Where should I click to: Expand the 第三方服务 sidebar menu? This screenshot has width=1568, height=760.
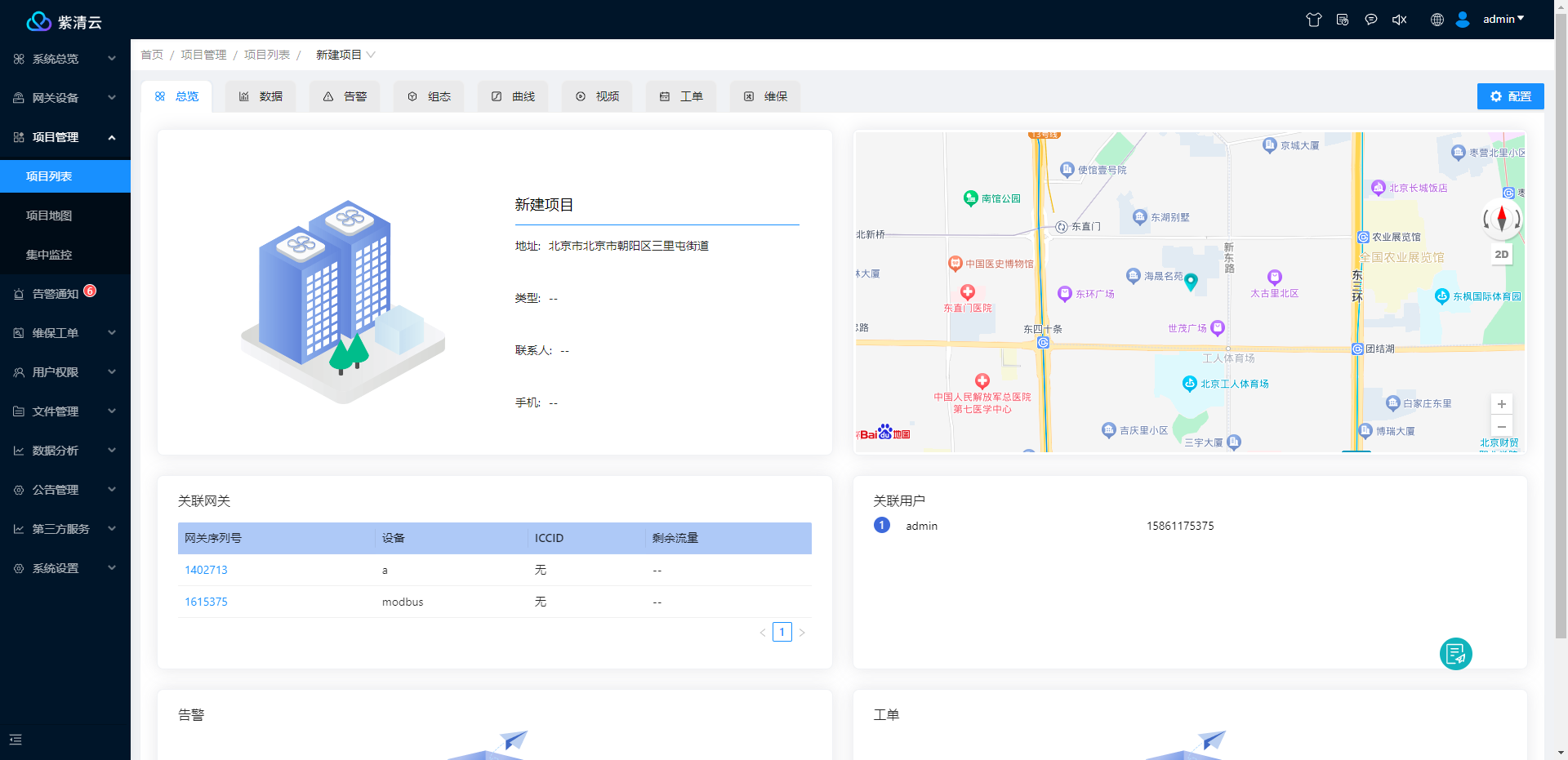(x=65, y=529)
